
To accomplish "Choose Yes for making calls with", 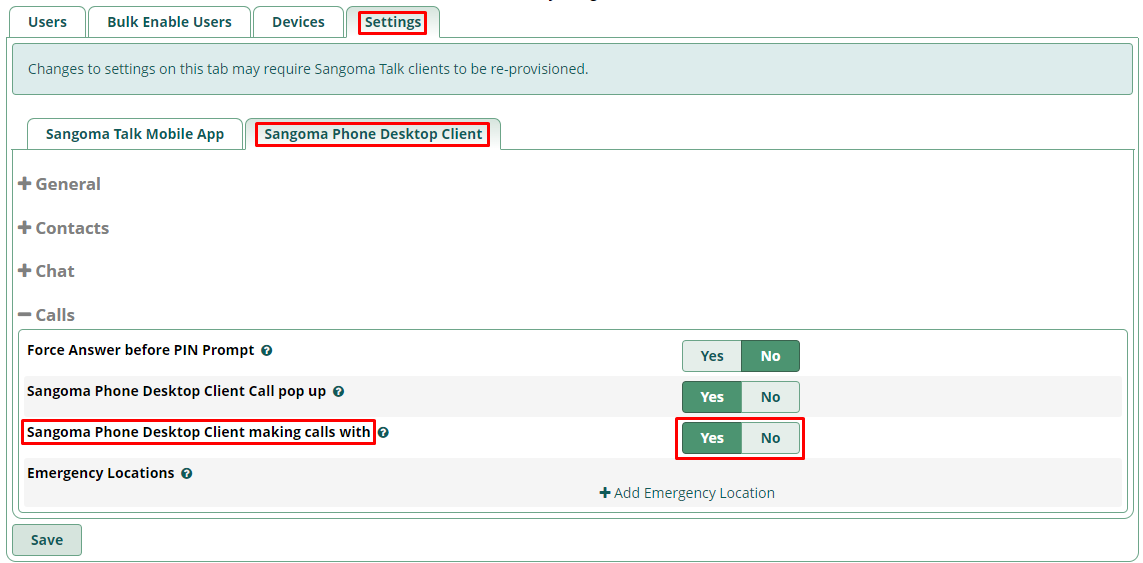I will [x=712, y=438].
